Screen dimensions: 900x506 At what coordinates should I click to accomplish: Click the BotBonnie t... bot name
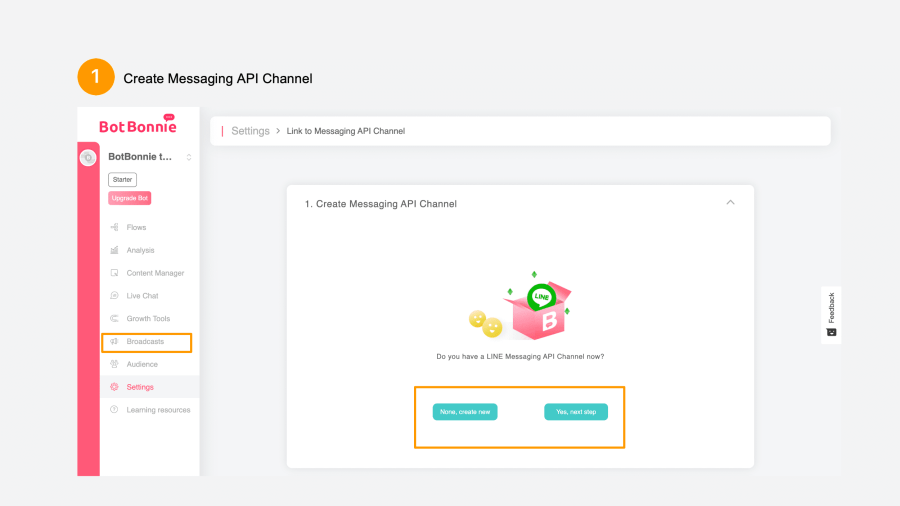[139, 157]
